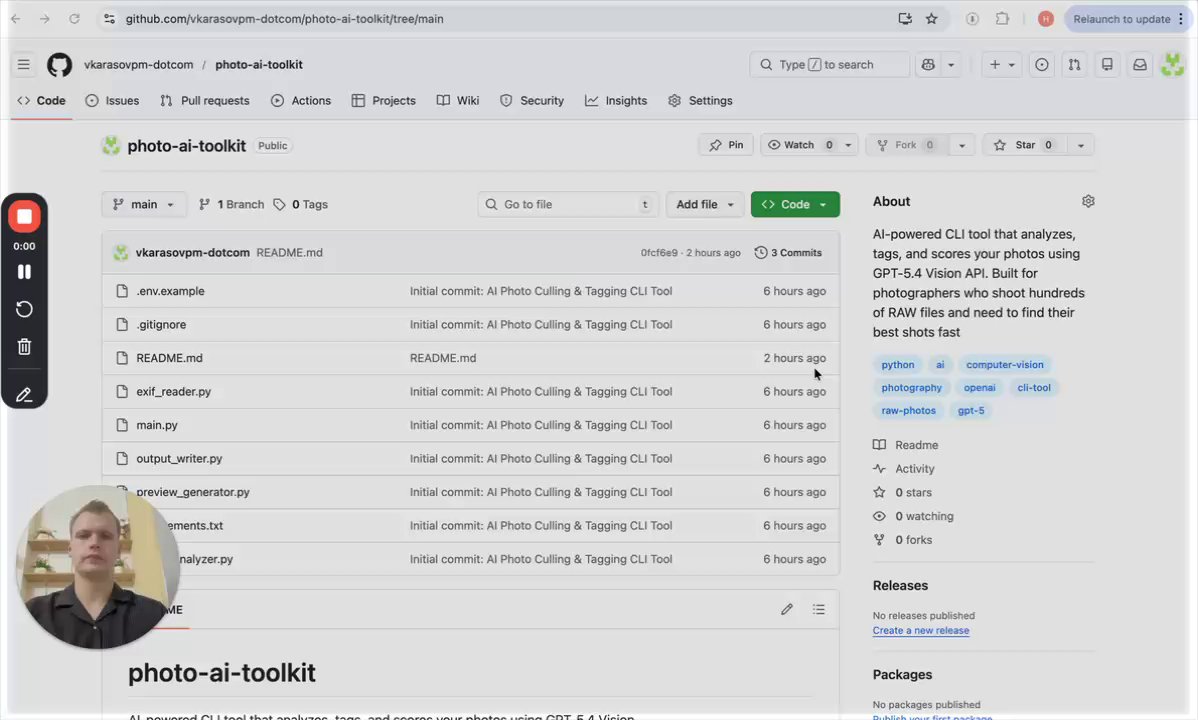The height and width of the screenshot is (720, 1198).
Task: Pause the screen recording
Action: 24,272
